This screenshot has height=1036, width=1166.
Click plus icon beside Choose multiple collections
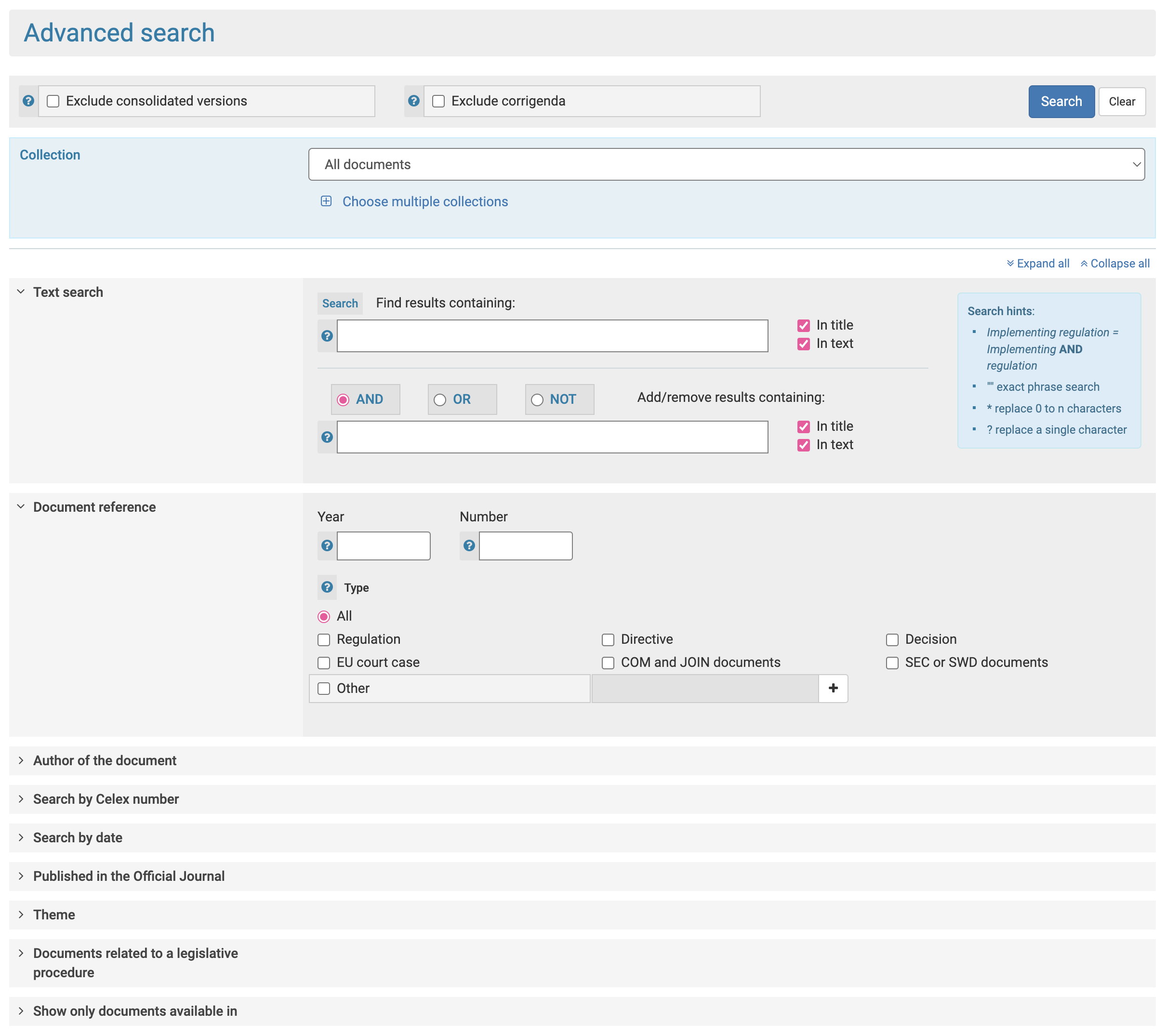(x=326, y=201)
